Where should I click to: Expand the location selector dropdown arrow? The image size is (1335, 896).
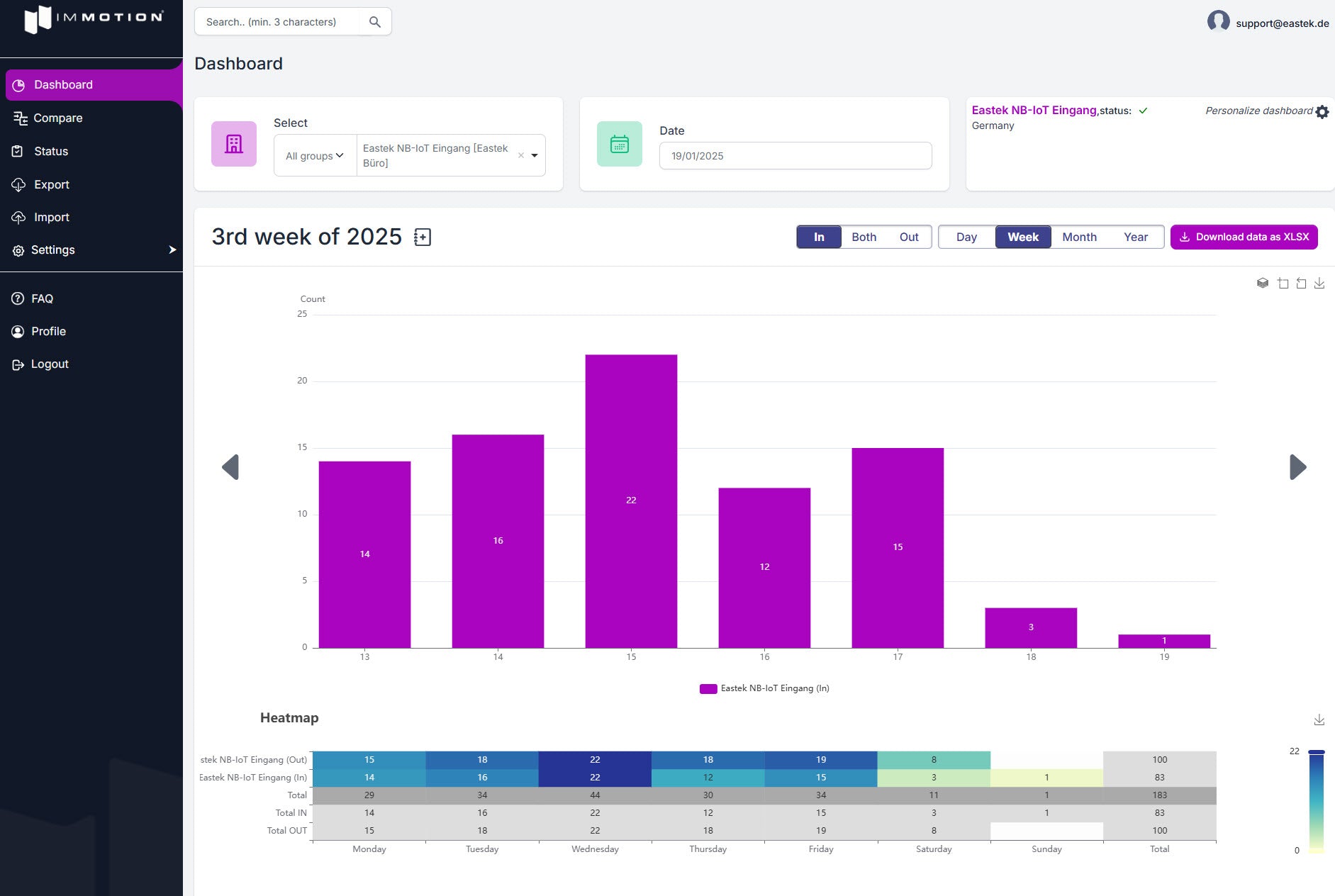click(x=535, y=156)
